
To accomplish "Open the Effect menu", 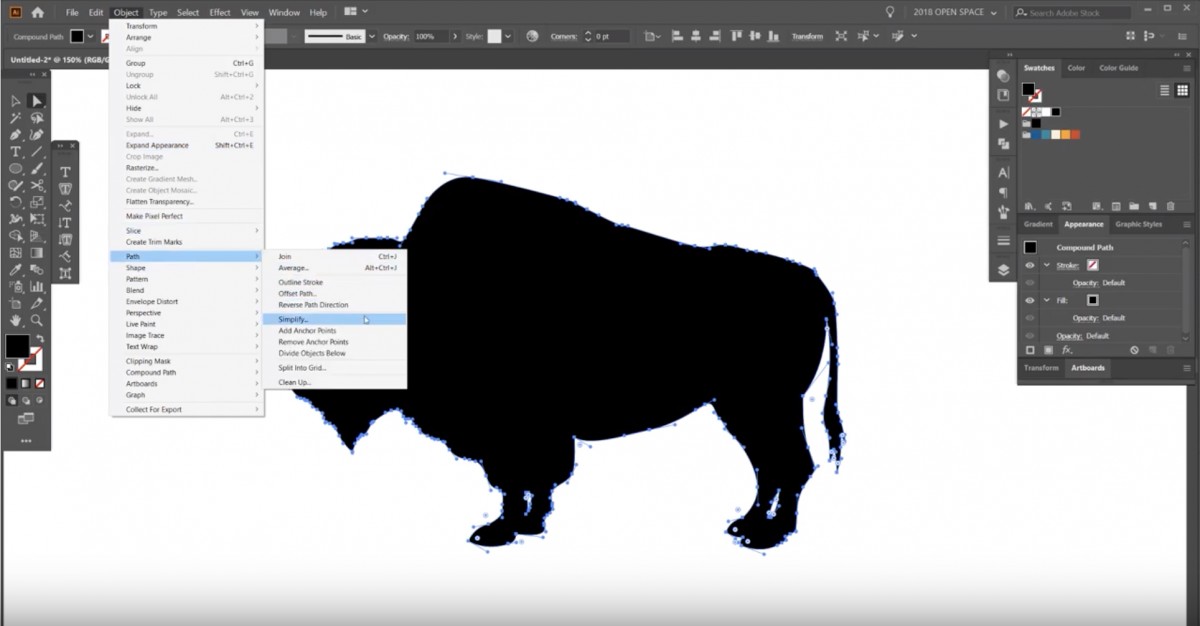I will click(x=220, y=12).
